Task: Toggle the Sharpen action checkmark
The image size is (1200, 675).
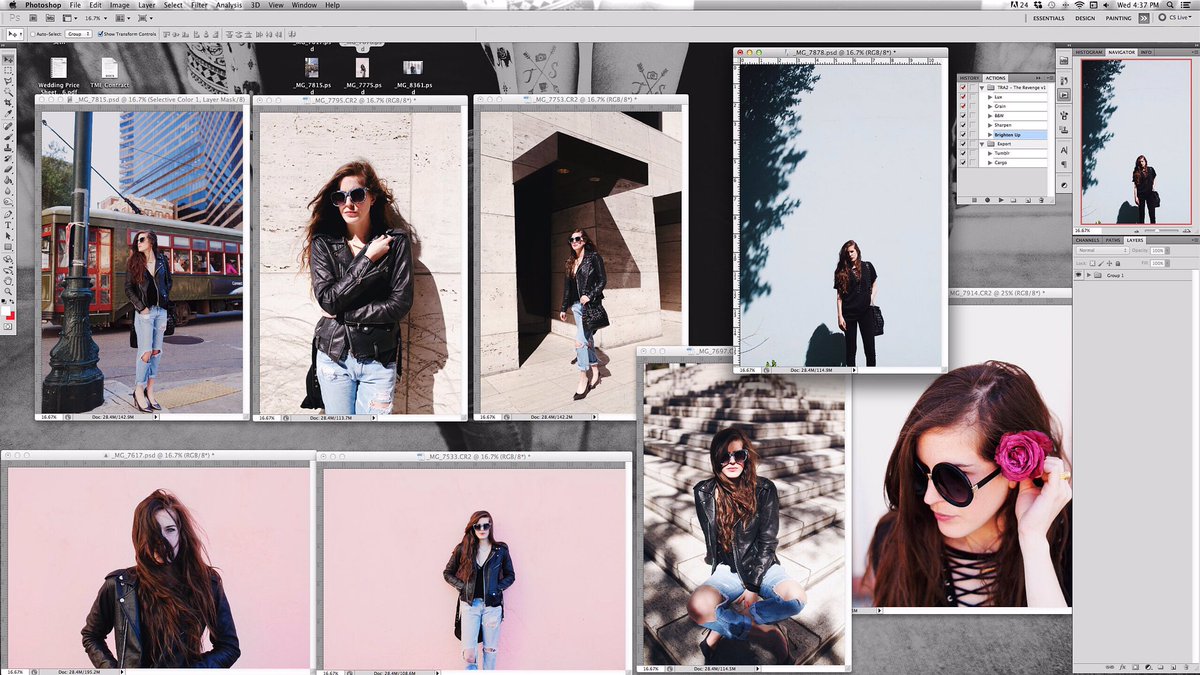Action: coord(963,125)
